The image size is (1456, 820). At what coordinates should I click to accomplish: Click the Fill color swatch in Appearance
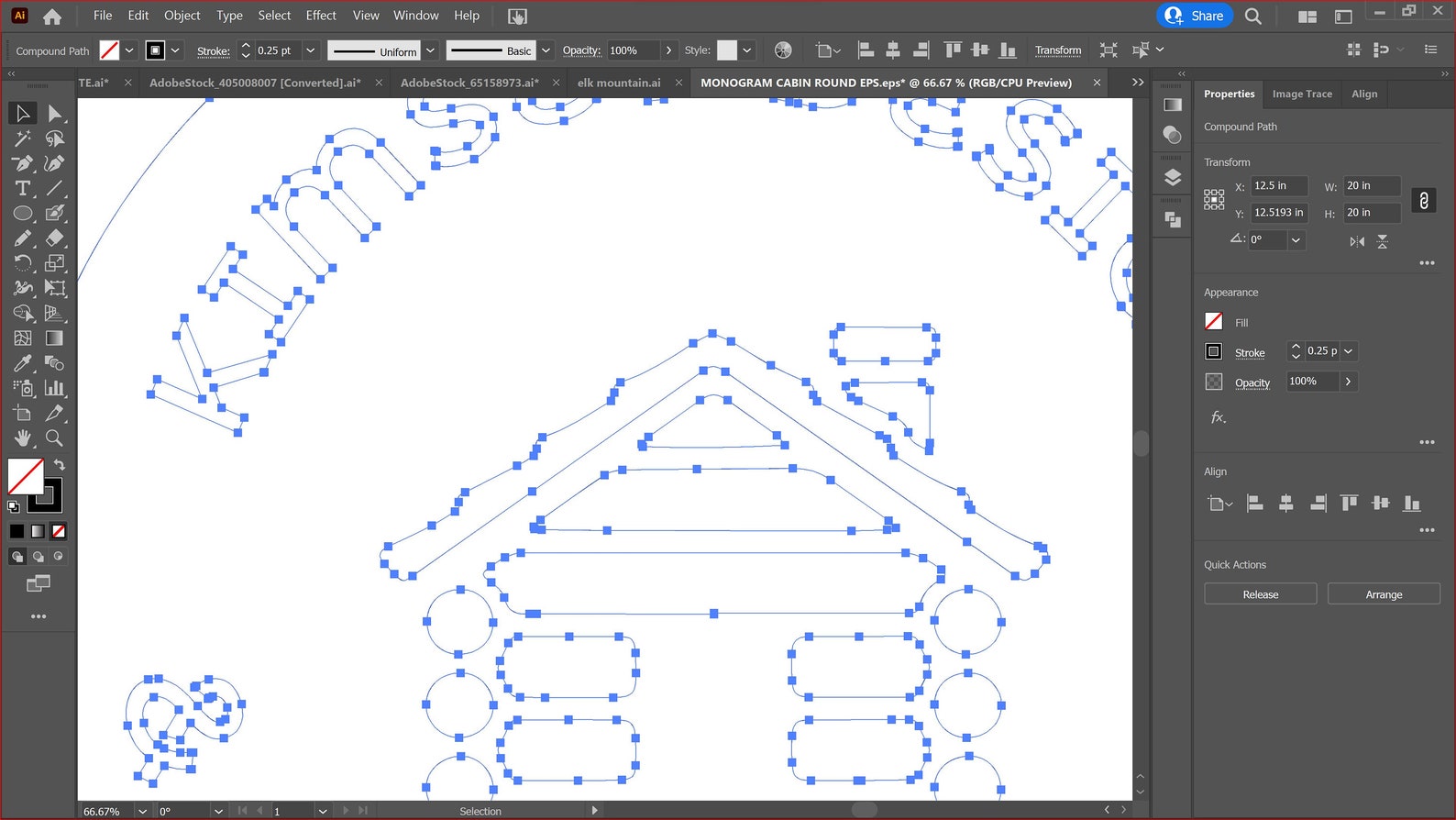click(x=1213, y=322)
